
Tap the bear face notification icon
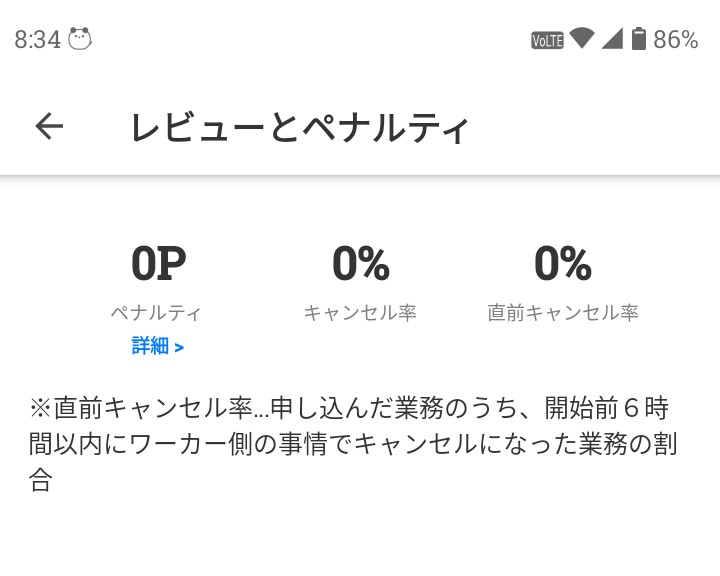pyautogui.click(x=80, y=39)
